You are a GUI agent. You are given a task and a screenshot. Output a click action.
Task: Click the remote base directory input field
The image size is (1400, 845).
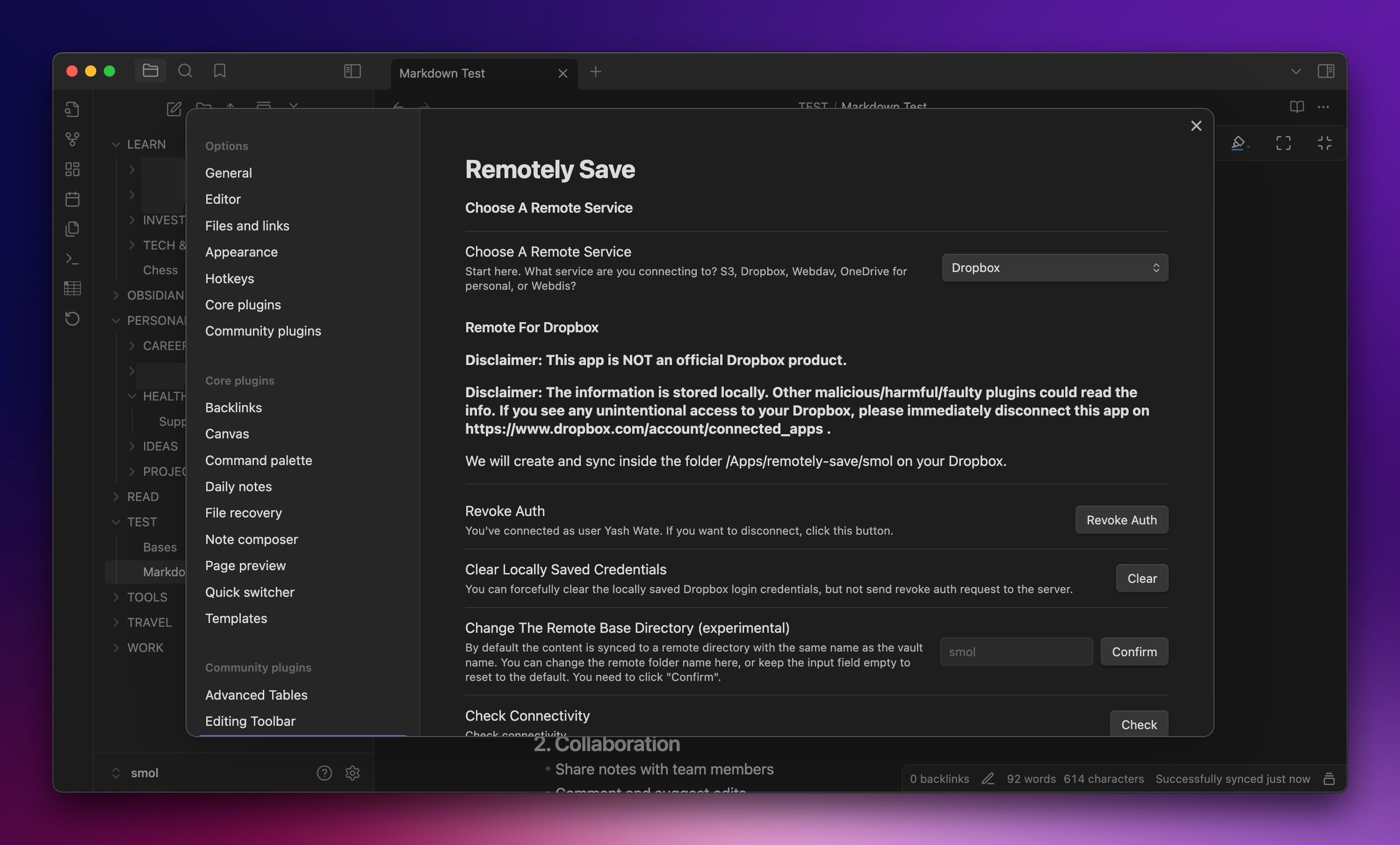pyautogui.click(x=1016, y=652)
